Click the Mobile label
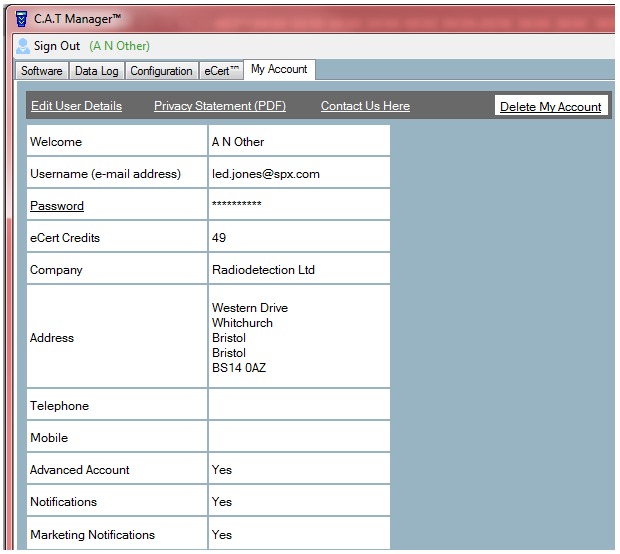 [x=49, y=438]
